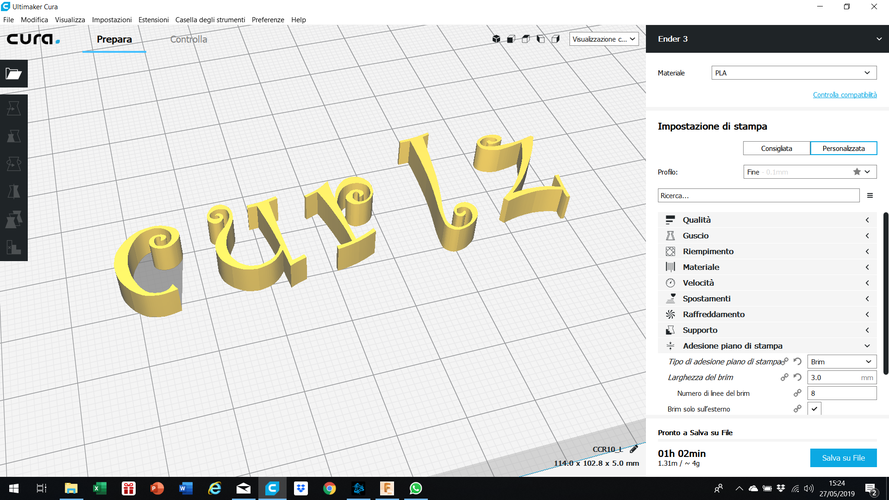
Task: Switch to right side camera view
Action: click(555, 39)
